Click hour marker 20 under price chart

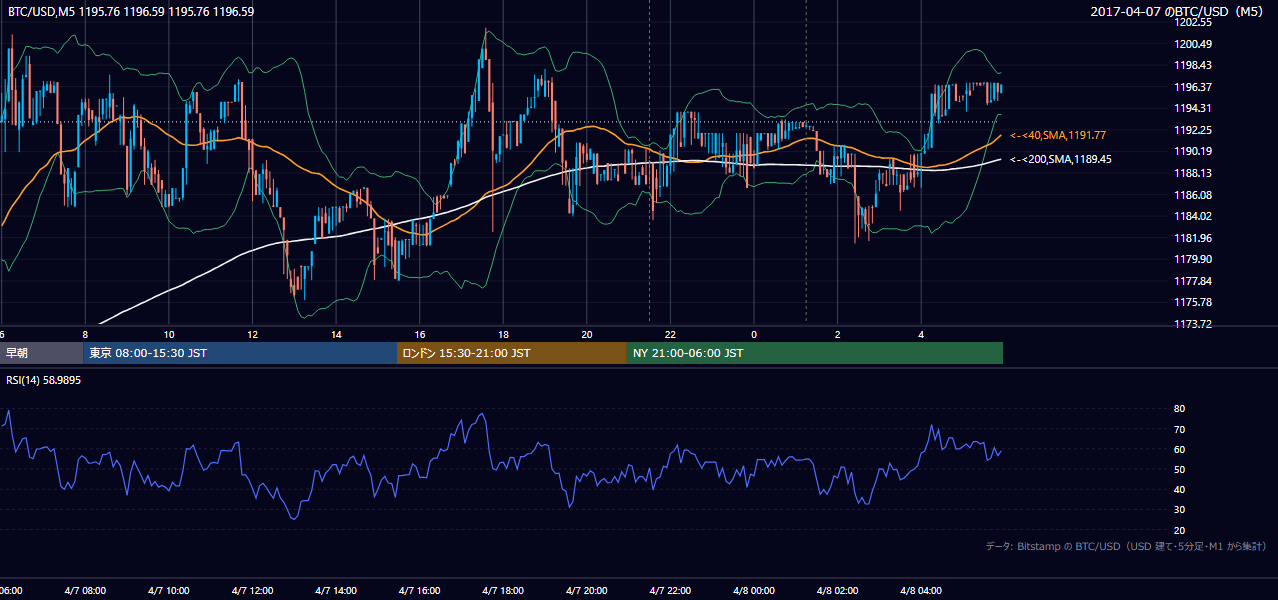pos(587,334)
